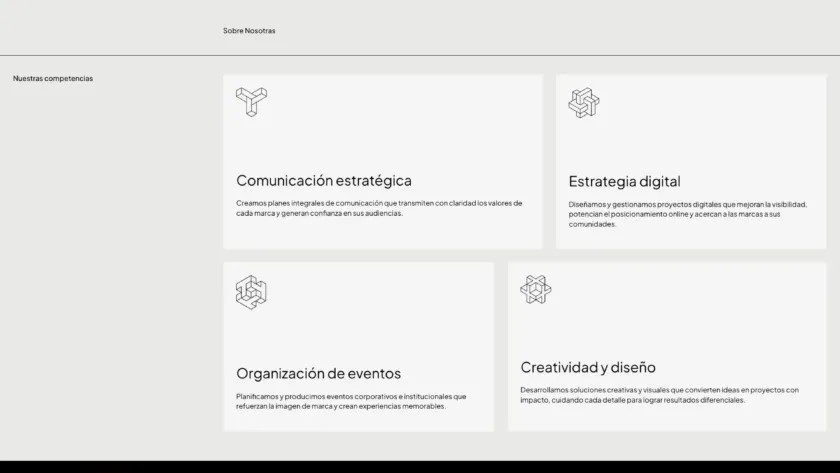The width and height of the screenshot is (840, 473).
Task: Select the Creatividad y diseño heading
Action: point(588,367)
